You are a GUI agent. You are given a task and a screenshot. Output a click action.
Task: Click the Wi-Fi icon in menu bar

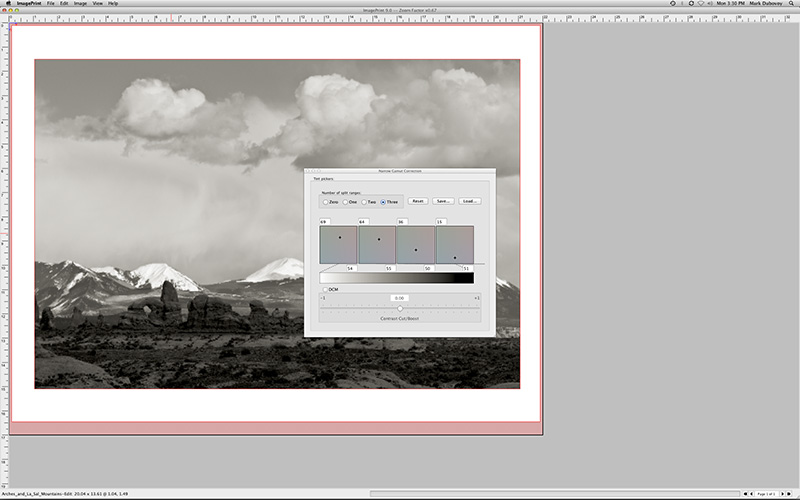[701, 3]
